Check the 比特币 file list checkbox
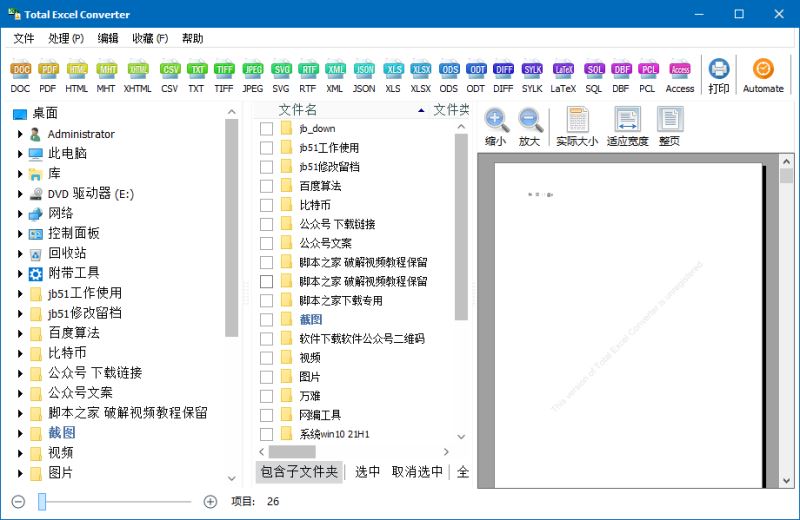Image resolution: width=800 pixels, height=520 pixels. (266, 205)
